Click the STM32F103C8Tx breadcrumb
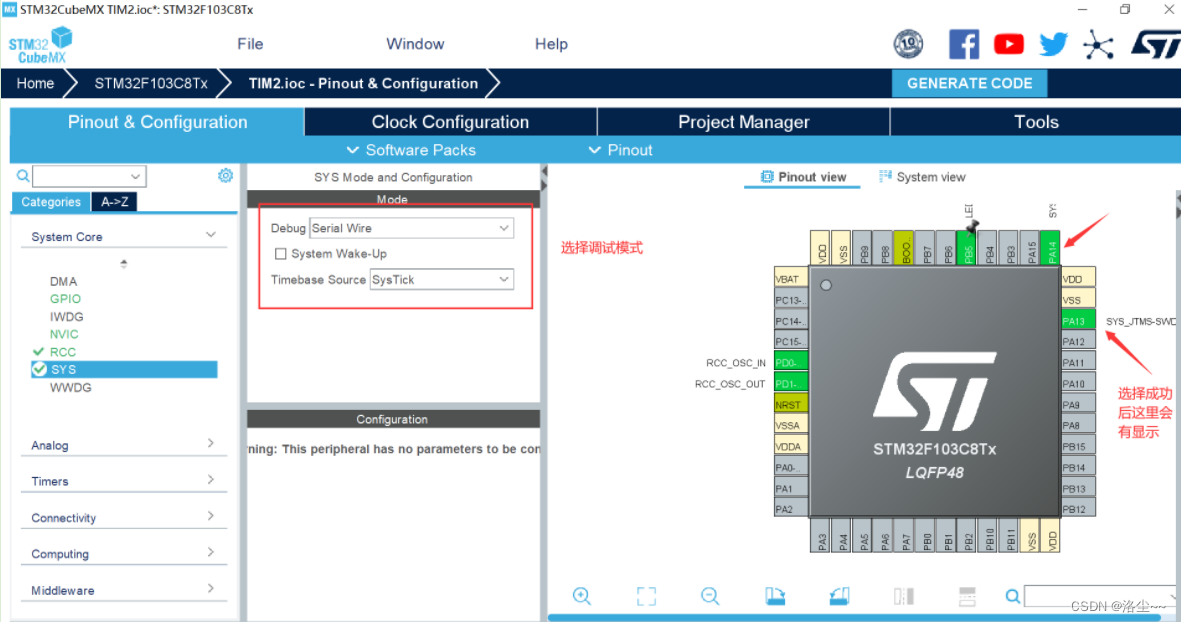The image size is (1181, 622). point(151,84)
